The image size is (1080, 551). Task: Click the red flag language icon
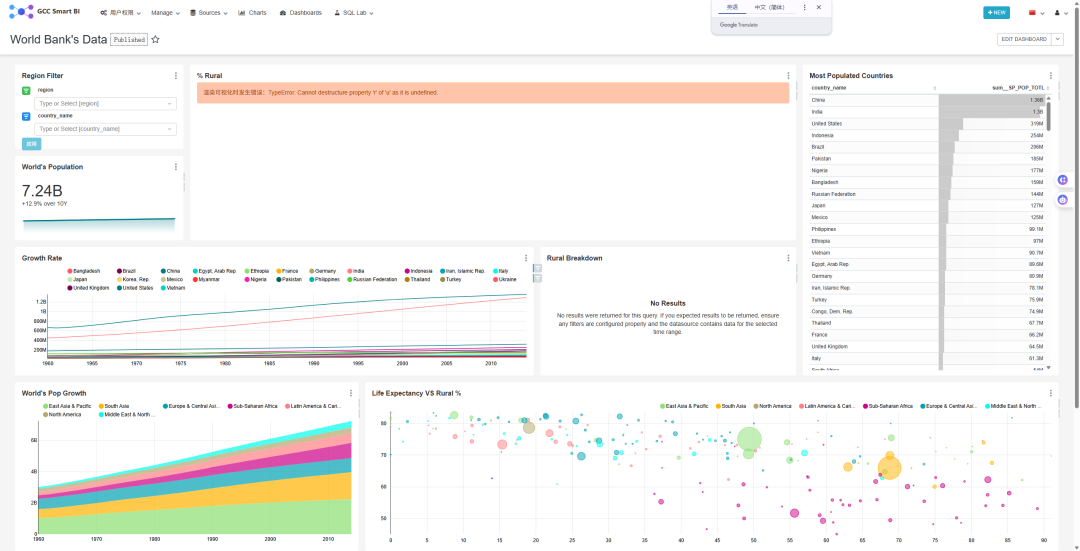click(x=1032, y=12)
